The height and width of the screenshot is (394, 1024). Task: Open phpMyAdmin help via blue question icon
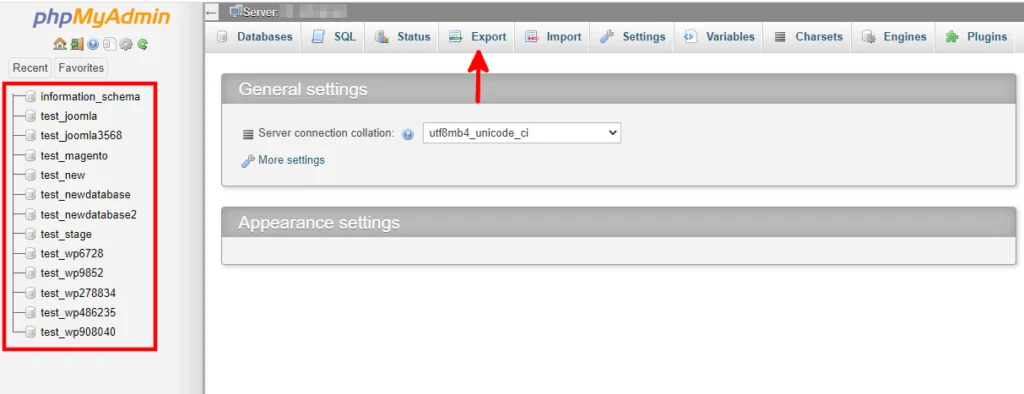93,44
